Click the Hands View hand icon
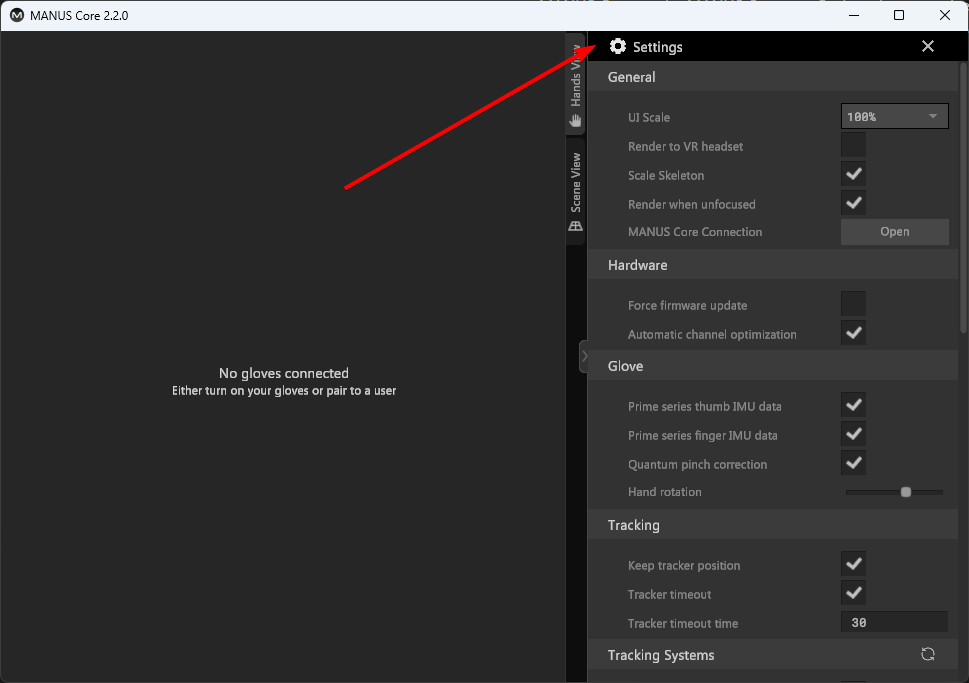This screenshot has width=969, height=683. pos(576,121)
